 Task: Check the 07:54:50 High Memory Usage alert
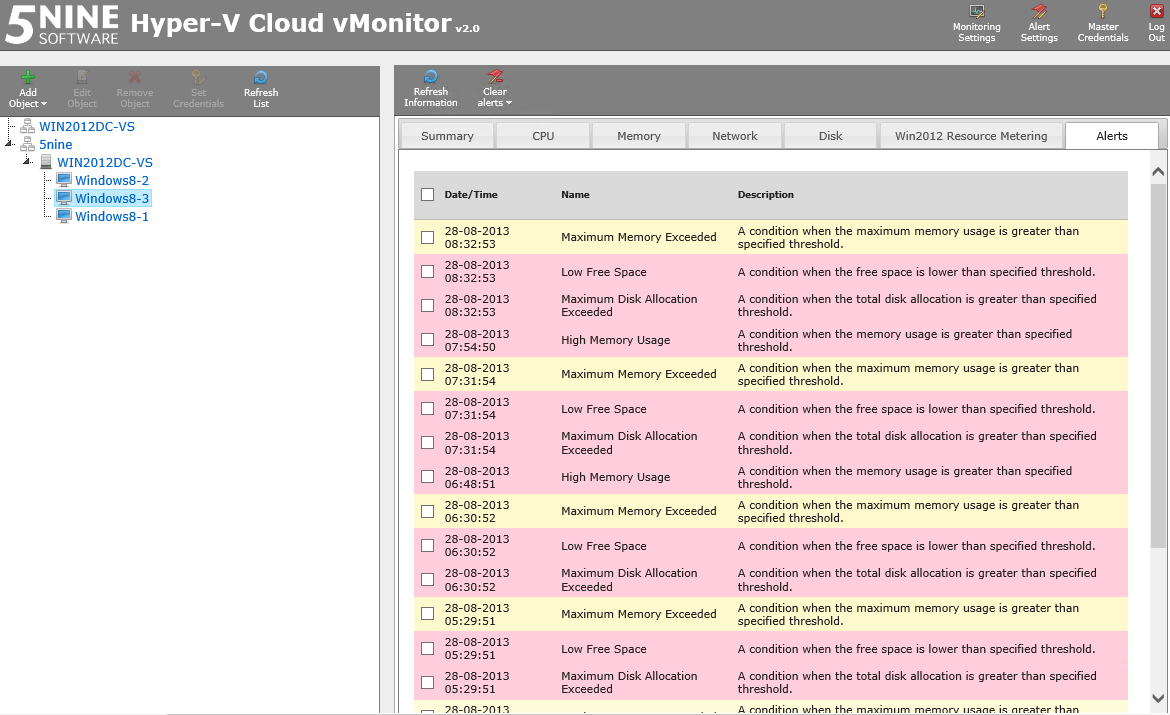point(428,340)
